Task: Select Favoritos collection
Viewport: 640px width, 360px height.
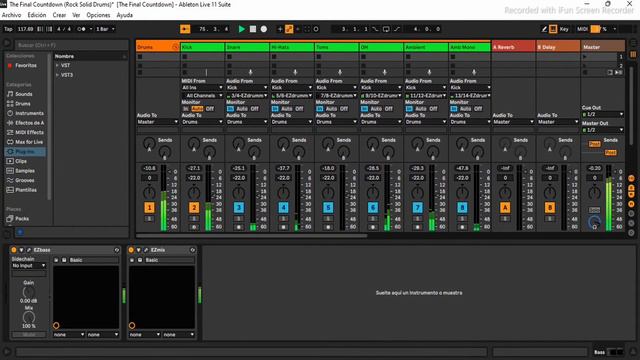Action: (26, 65)
